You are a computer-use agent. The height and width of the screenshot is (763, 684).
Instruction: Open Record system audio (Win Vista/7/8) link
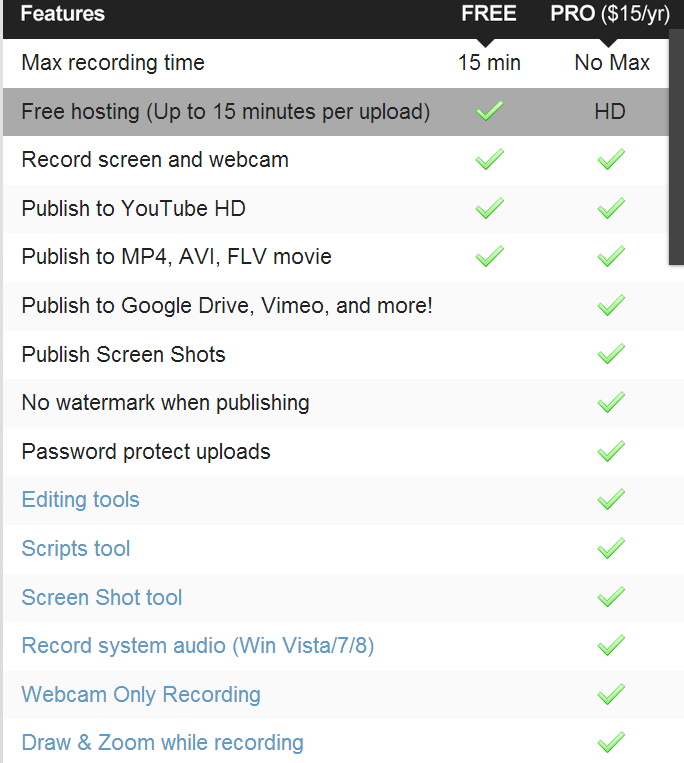tap(198, 646)
